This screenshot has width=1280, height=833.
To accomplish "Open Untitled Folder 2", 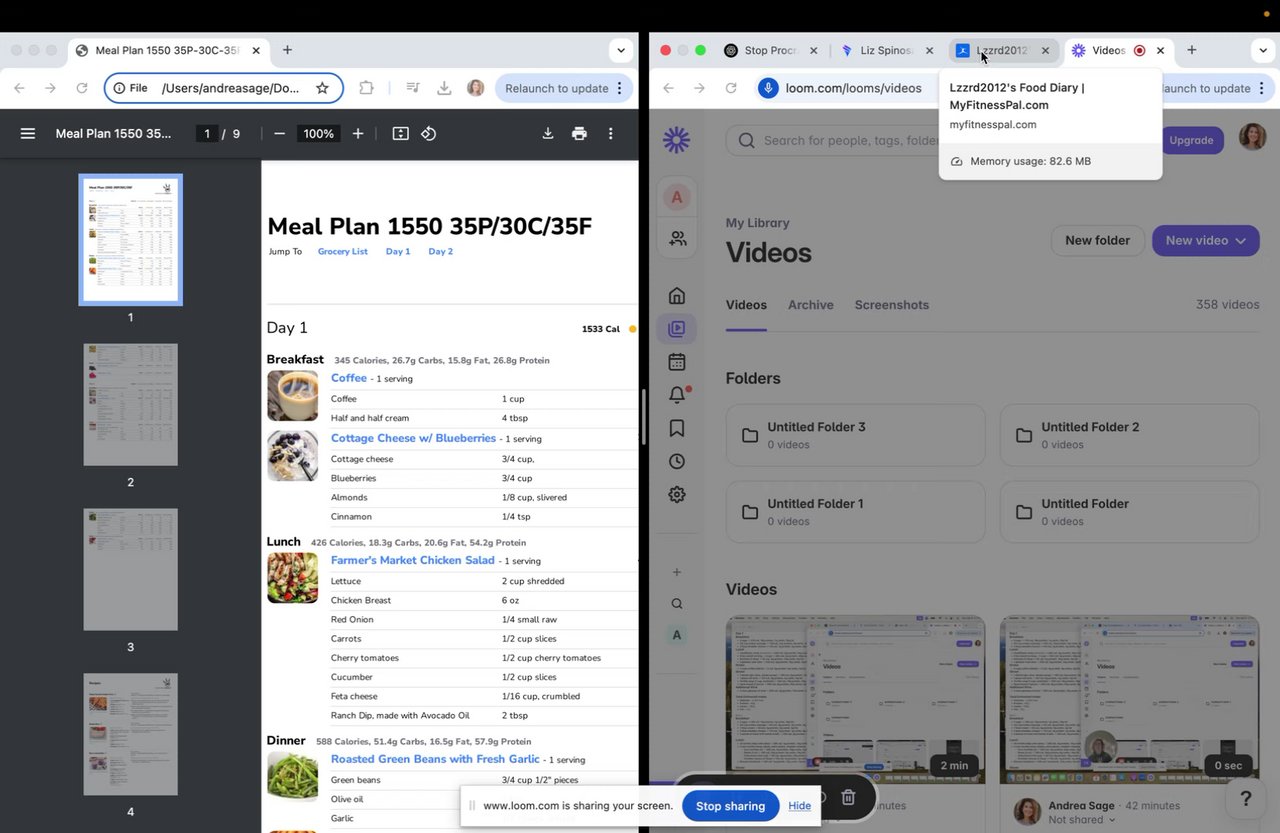I will [x=1130, y=435].
